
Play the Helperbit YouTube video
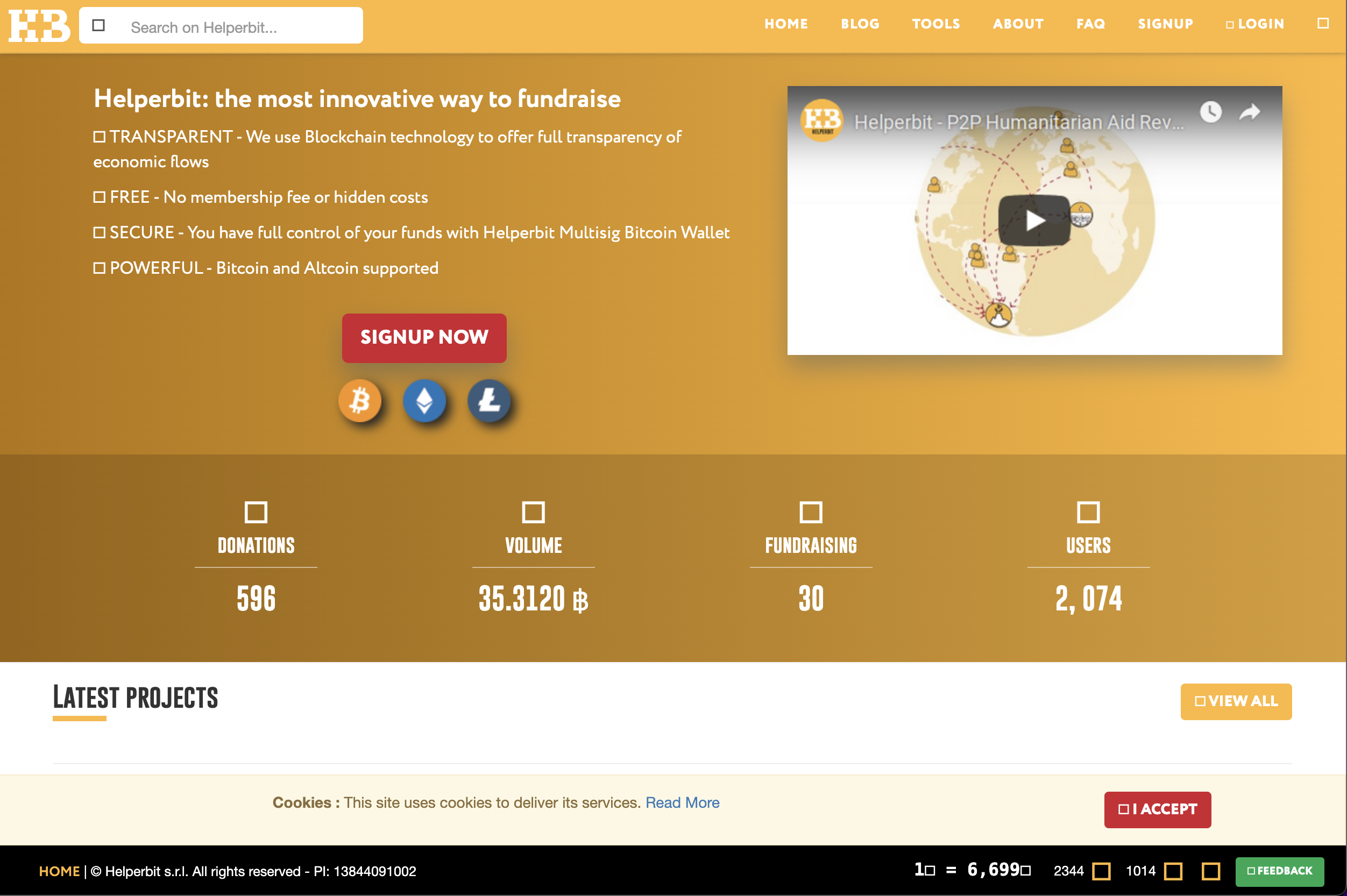(1034, 221)
